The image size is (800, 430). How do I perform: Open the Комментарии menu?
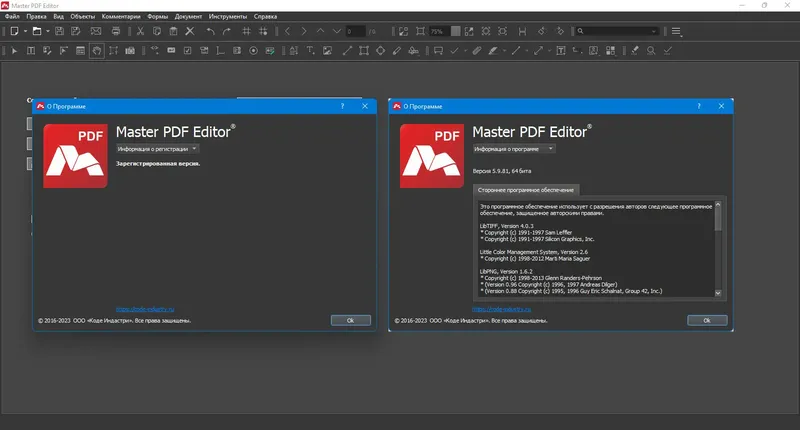[x=121, y=16]
